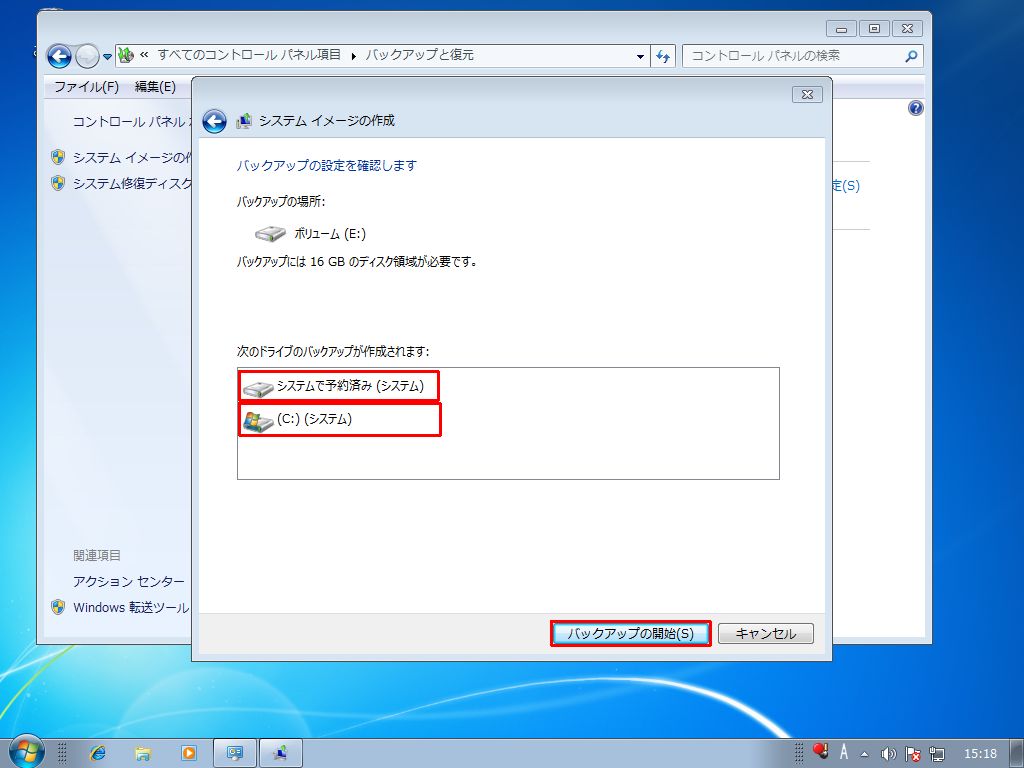The height and width of the screenshot is (768, 1024).
Task: Click the ボリューム (E:) drive icon
Action: click(x=270, y=234)
